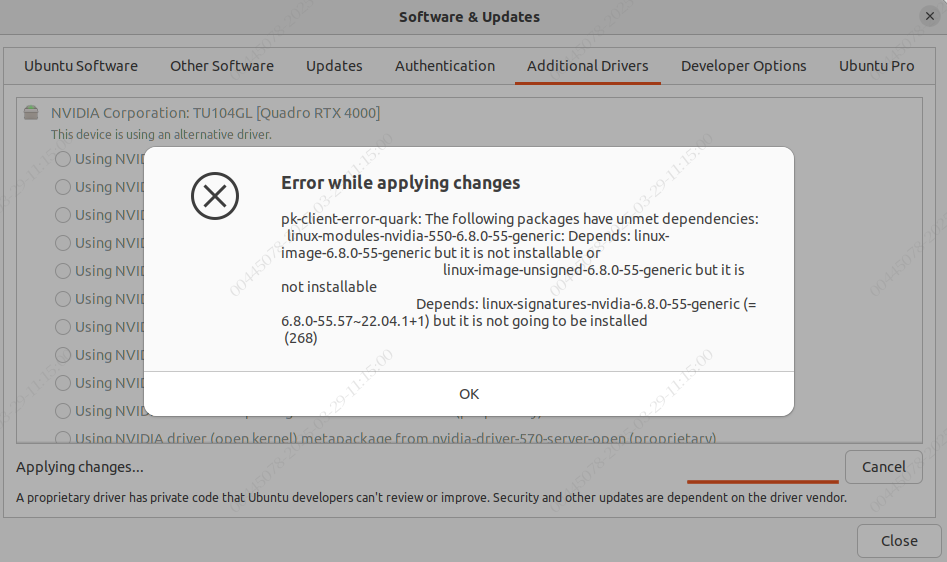Dismiss the error dialog with OK
The image size is (947, 562).
[x=469, y=394]
